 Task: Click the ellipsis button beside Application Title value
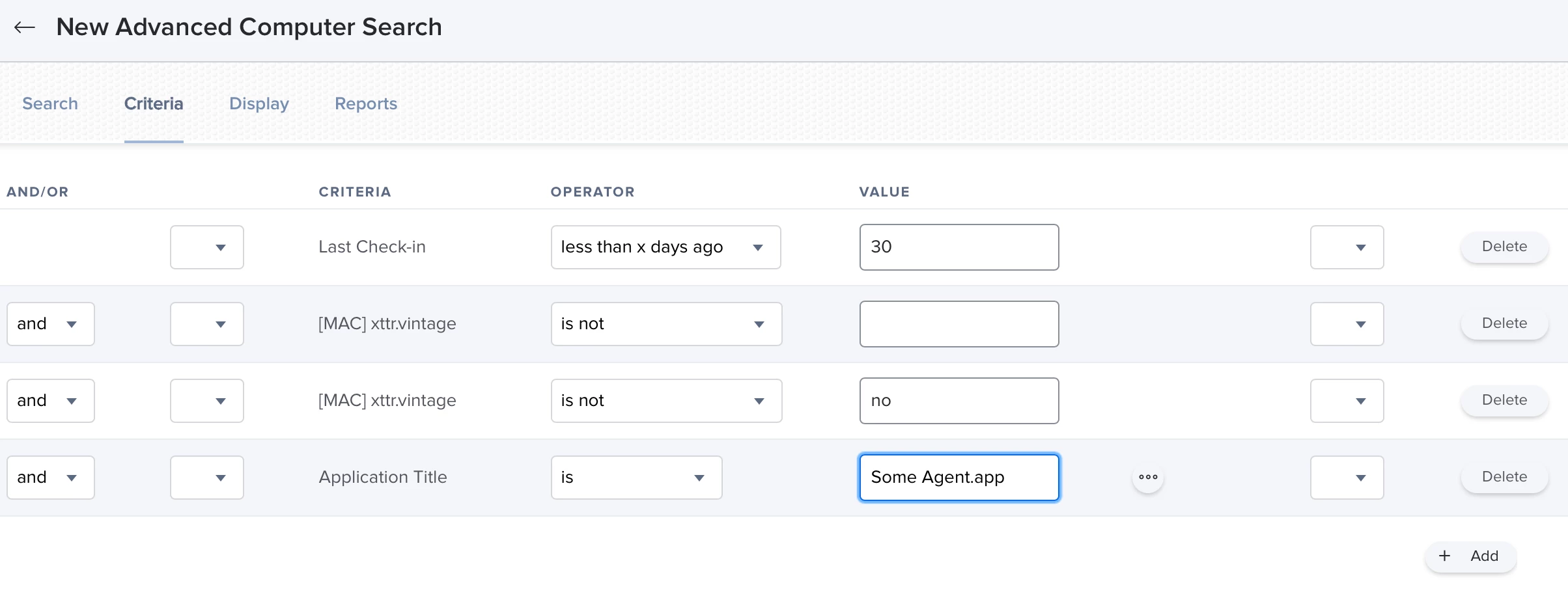(1148, 478)
